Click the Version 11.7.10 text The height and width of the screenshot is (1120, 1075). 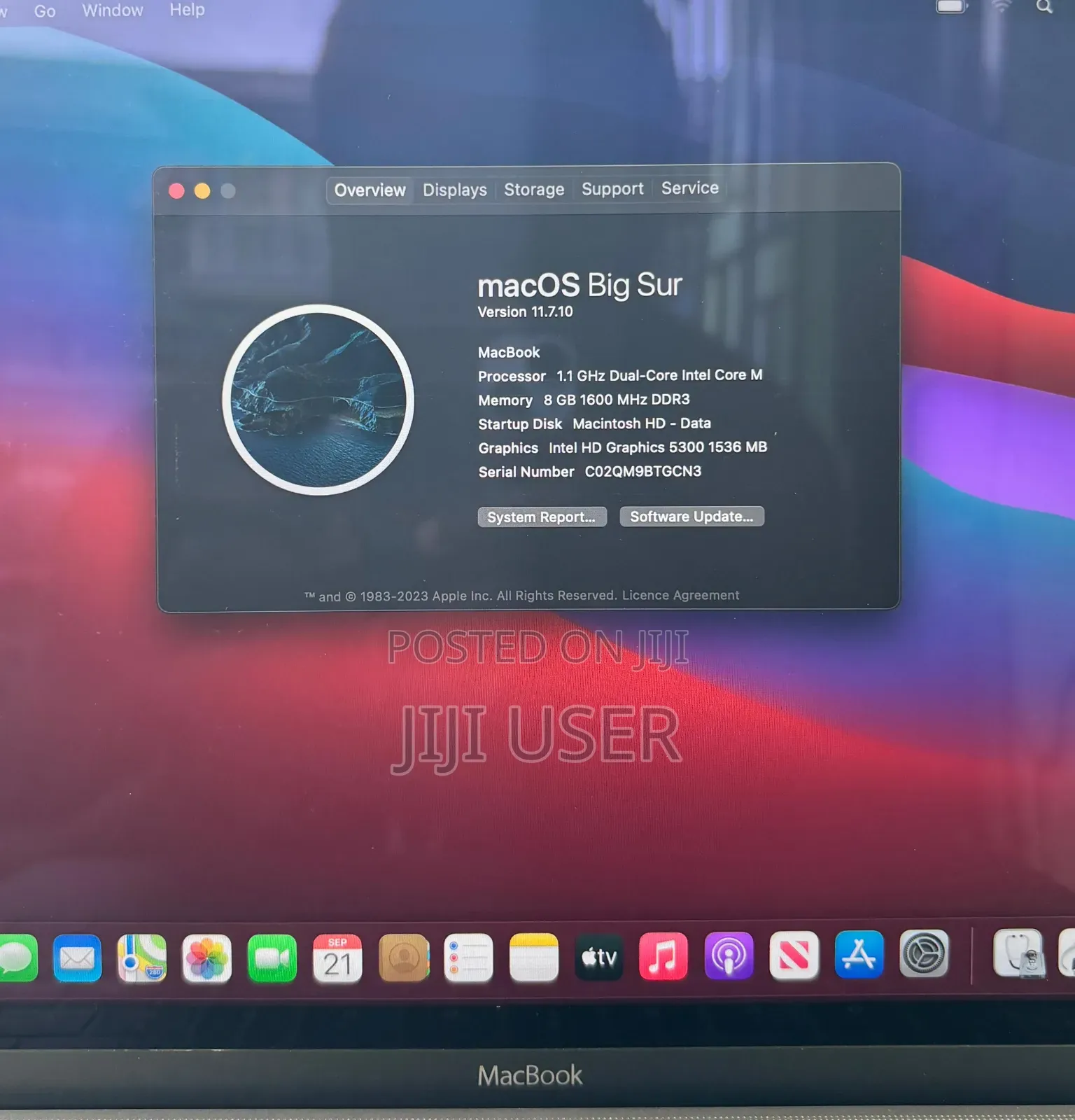click(525, 312)
